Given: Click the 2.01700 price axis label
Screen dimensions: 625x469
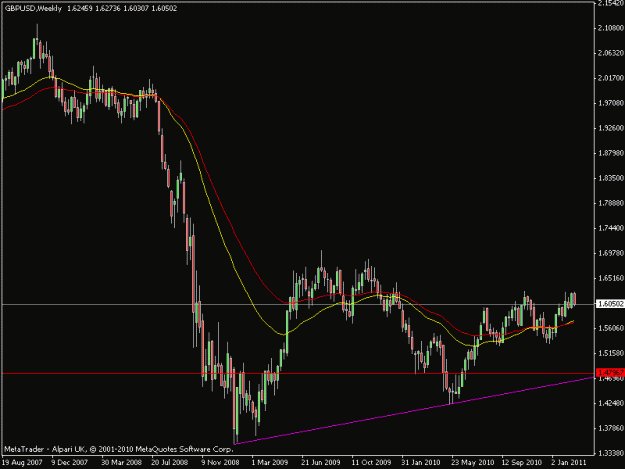Looking at the screenshot, I should click(x=611, y=78).
